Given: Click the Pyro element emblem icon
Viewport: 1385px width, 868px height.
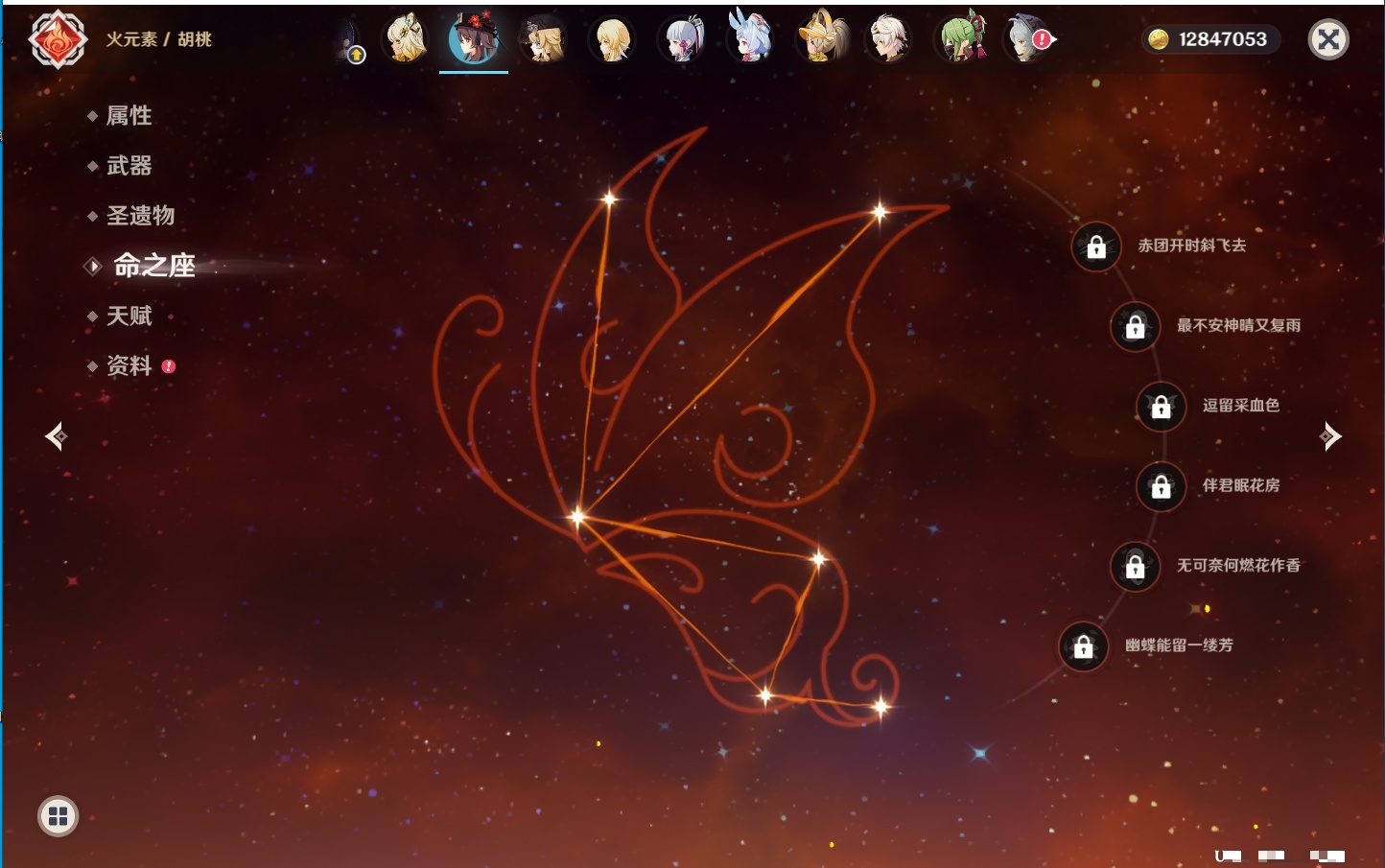Looking at the screenshot, I should (58, 39).
